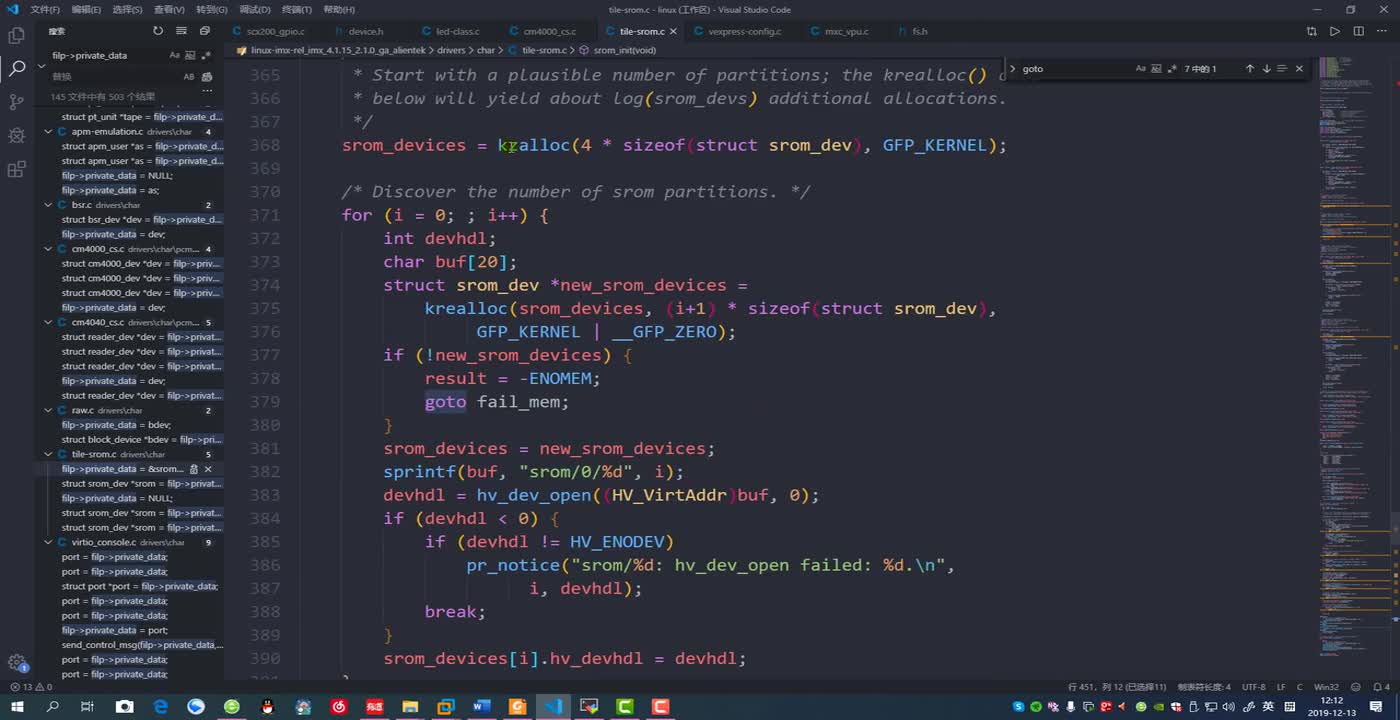
Task: Switch to scx200_gpio.c tab
Action: click(274, 32)
